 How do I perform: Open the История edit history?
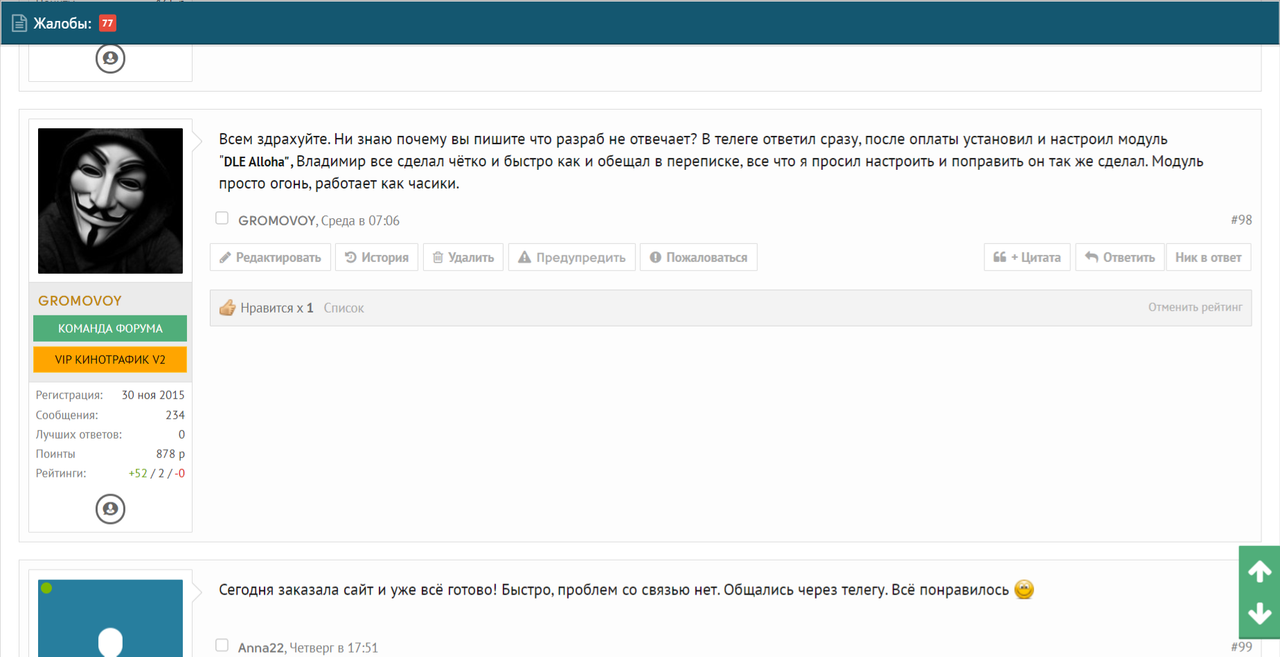pos(376,257)
